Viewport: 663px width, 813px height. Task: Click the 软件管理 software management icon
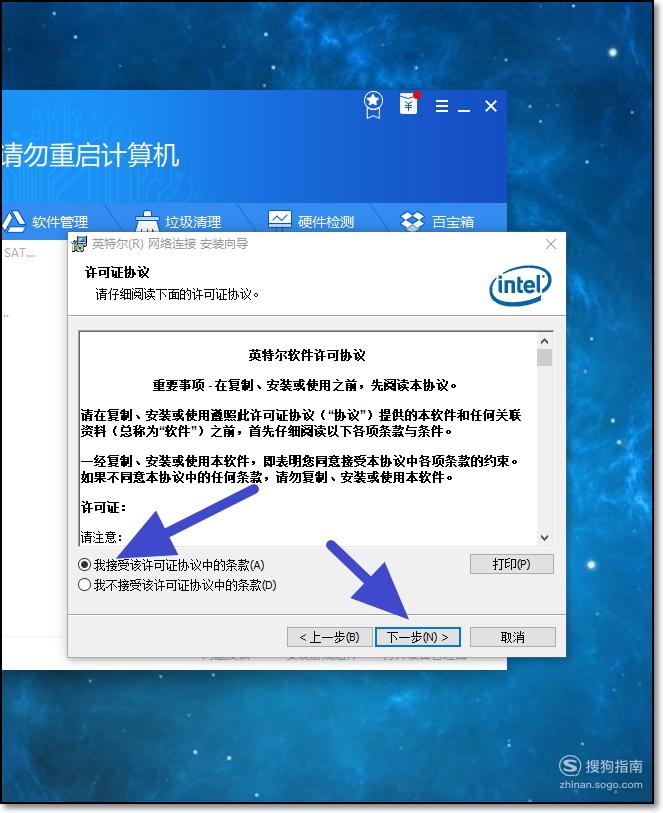coord(13,221)
